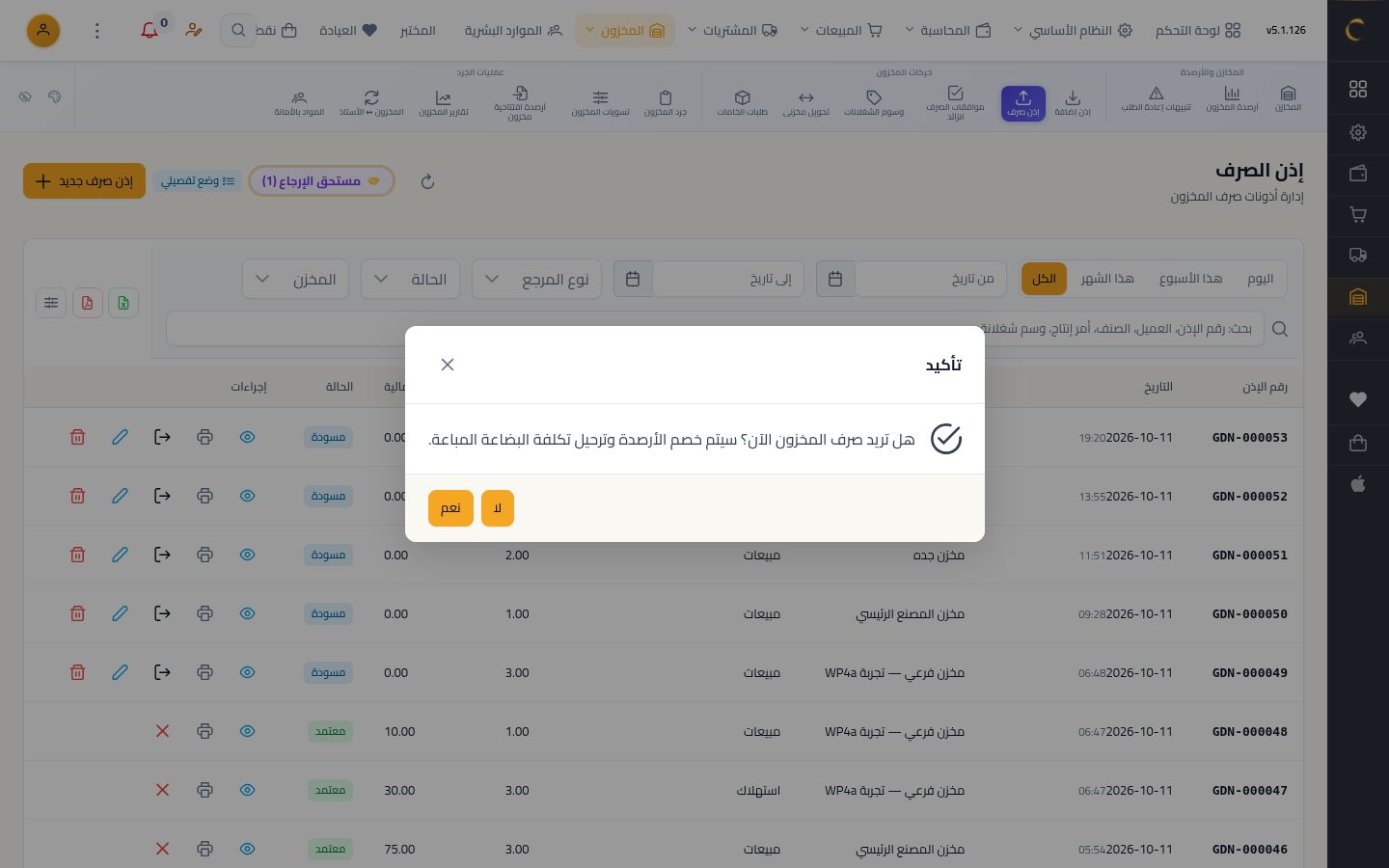1389x868 pixels.
Task: Edit voucher GDN-000052 pencil icon
Action: (x=120, y=496)
